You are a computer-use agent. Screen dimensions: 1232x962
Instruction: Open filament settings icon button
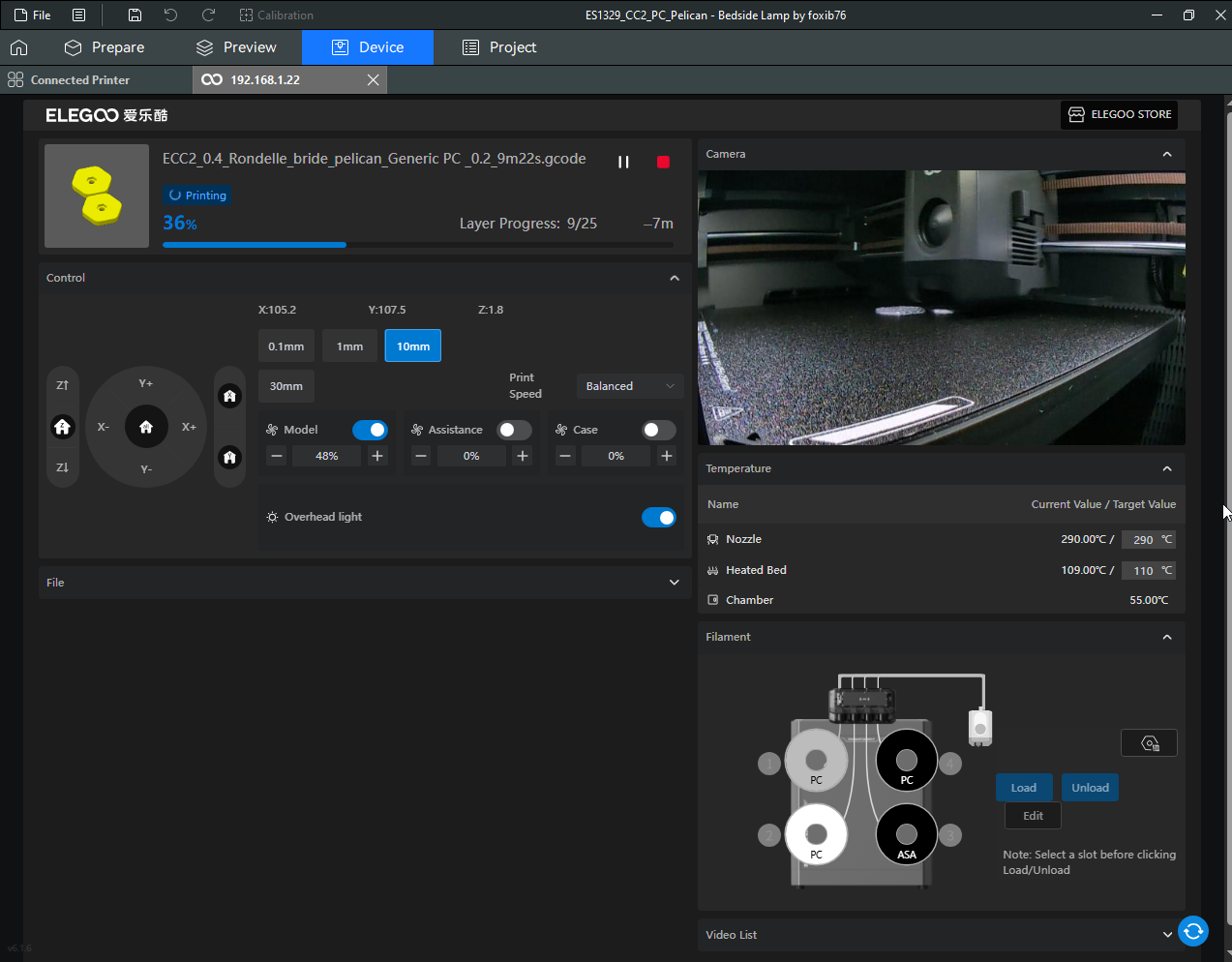coord(1149,743)
